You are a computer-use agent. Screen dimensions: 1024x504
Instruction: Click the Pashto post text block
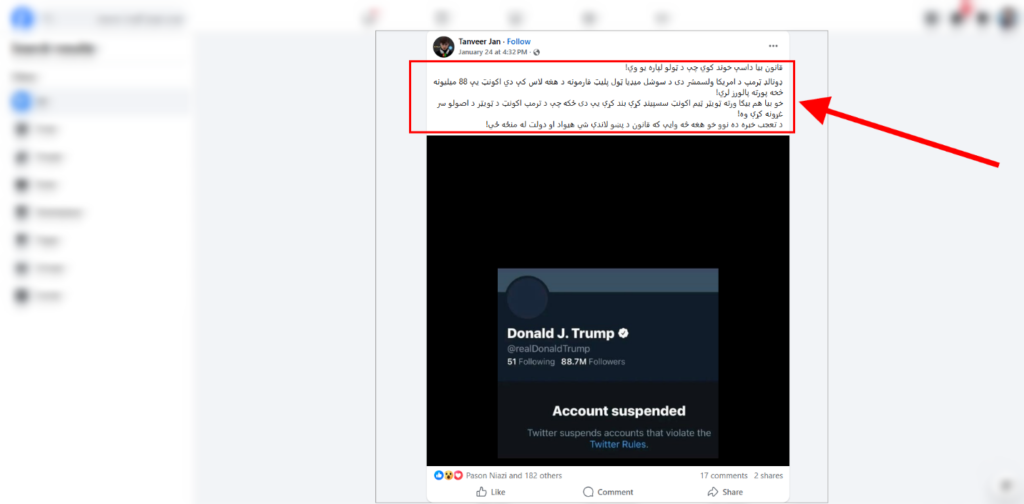(x=603, y=97)
